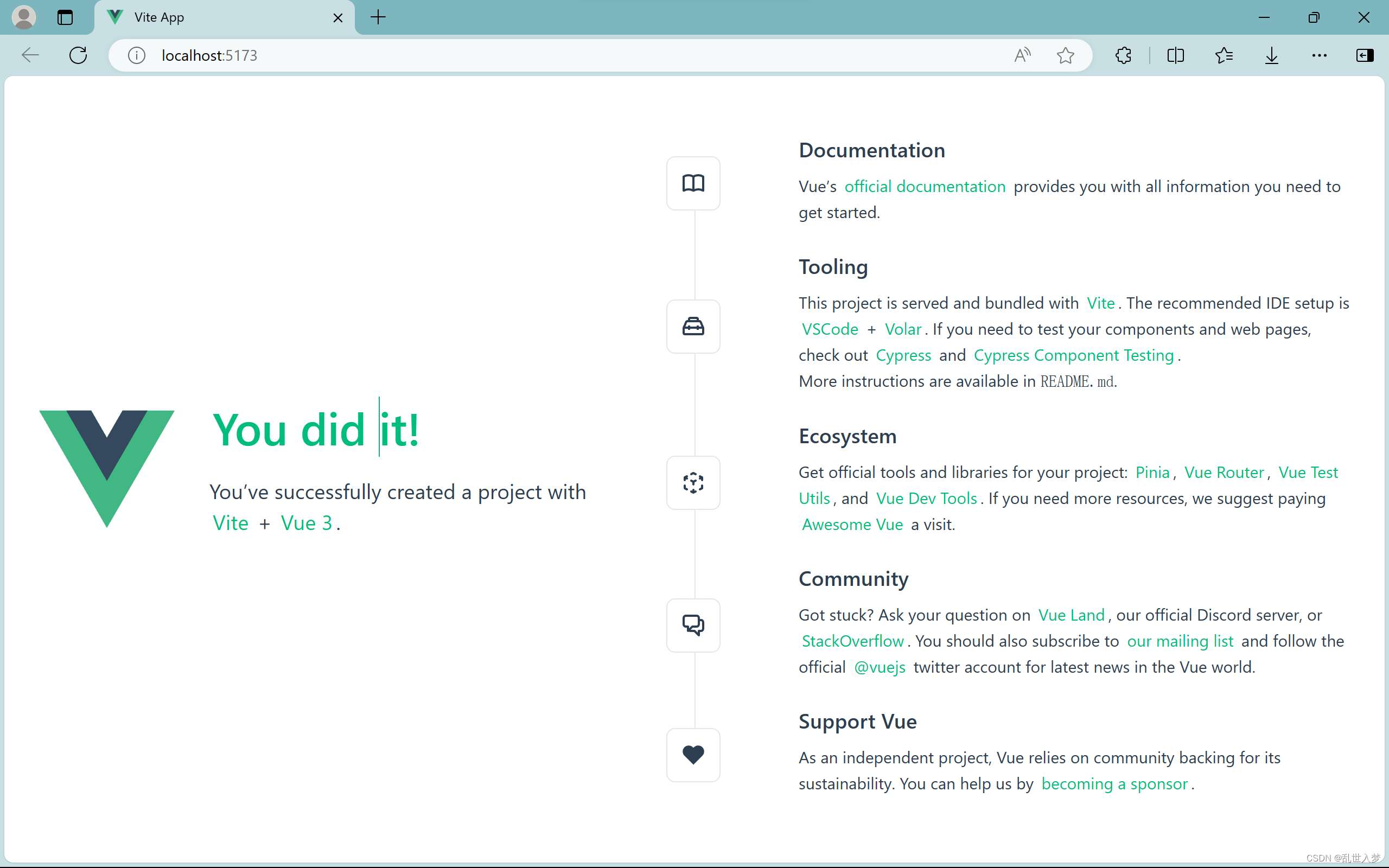Open the tab actions menu button
The image size is (1389, 868).
tap(66, 17)
